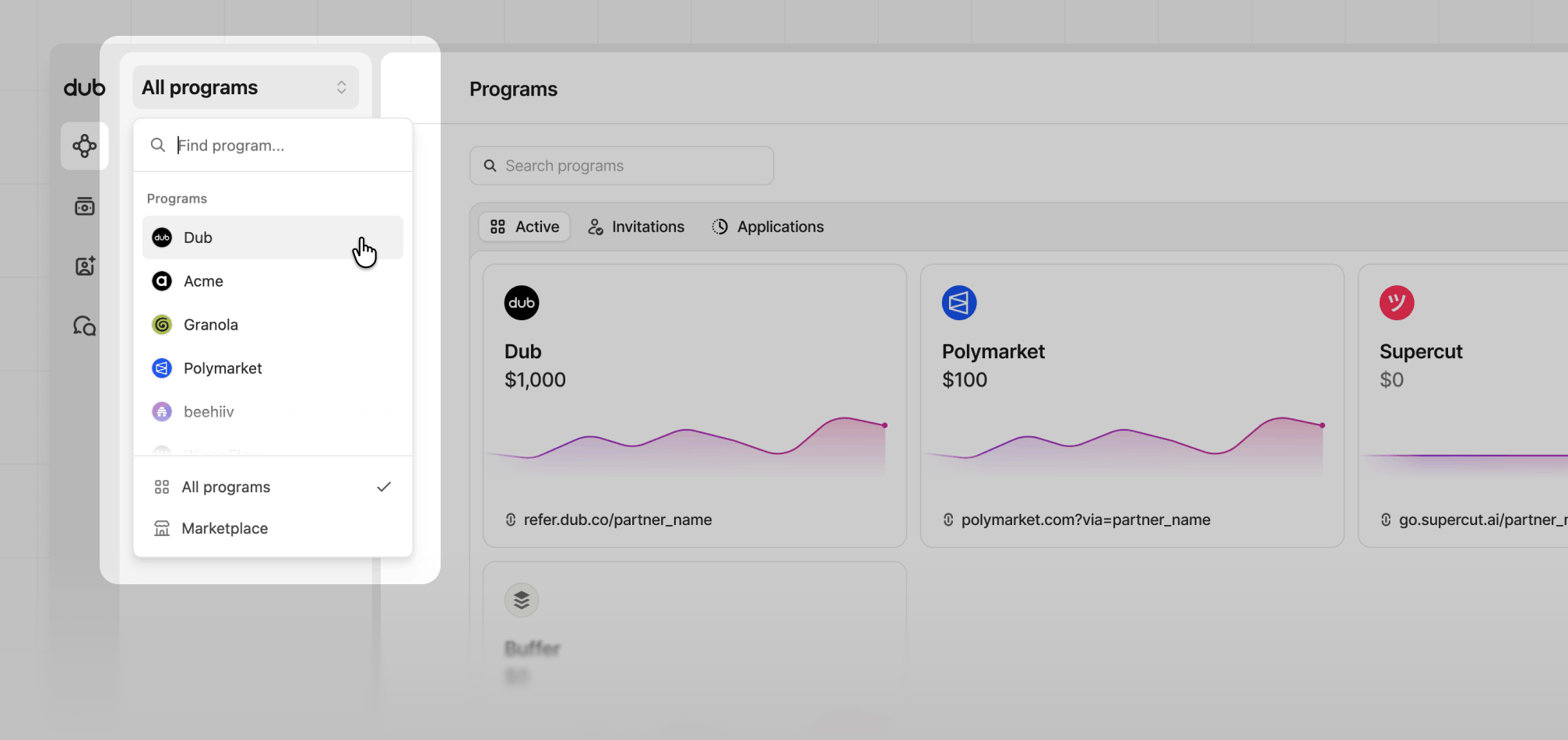This screenshot has height=740, width=1568.
Task: Click the refer.dub.co/partner_name link
Action: pyautogui.click(x=617, y=520)
